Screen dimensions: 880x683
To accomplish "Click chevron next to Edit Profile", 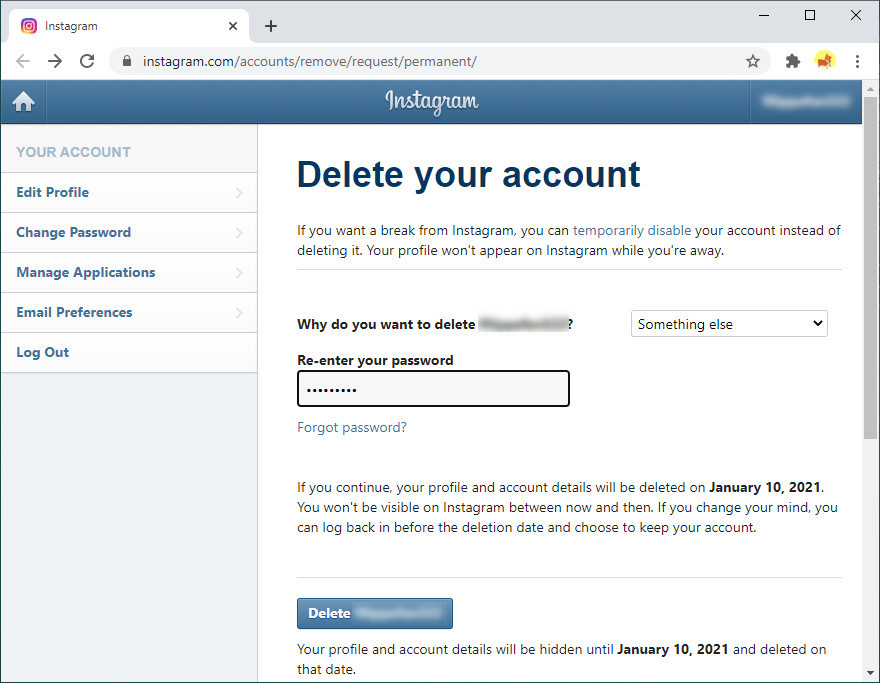I will pos(240,193).
